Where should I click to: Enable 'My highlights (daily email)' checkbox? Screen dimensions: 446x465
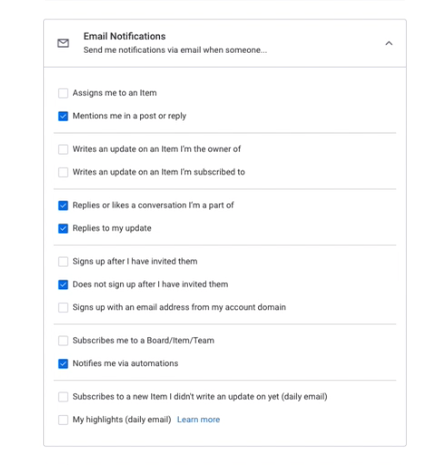click(63, 420)
